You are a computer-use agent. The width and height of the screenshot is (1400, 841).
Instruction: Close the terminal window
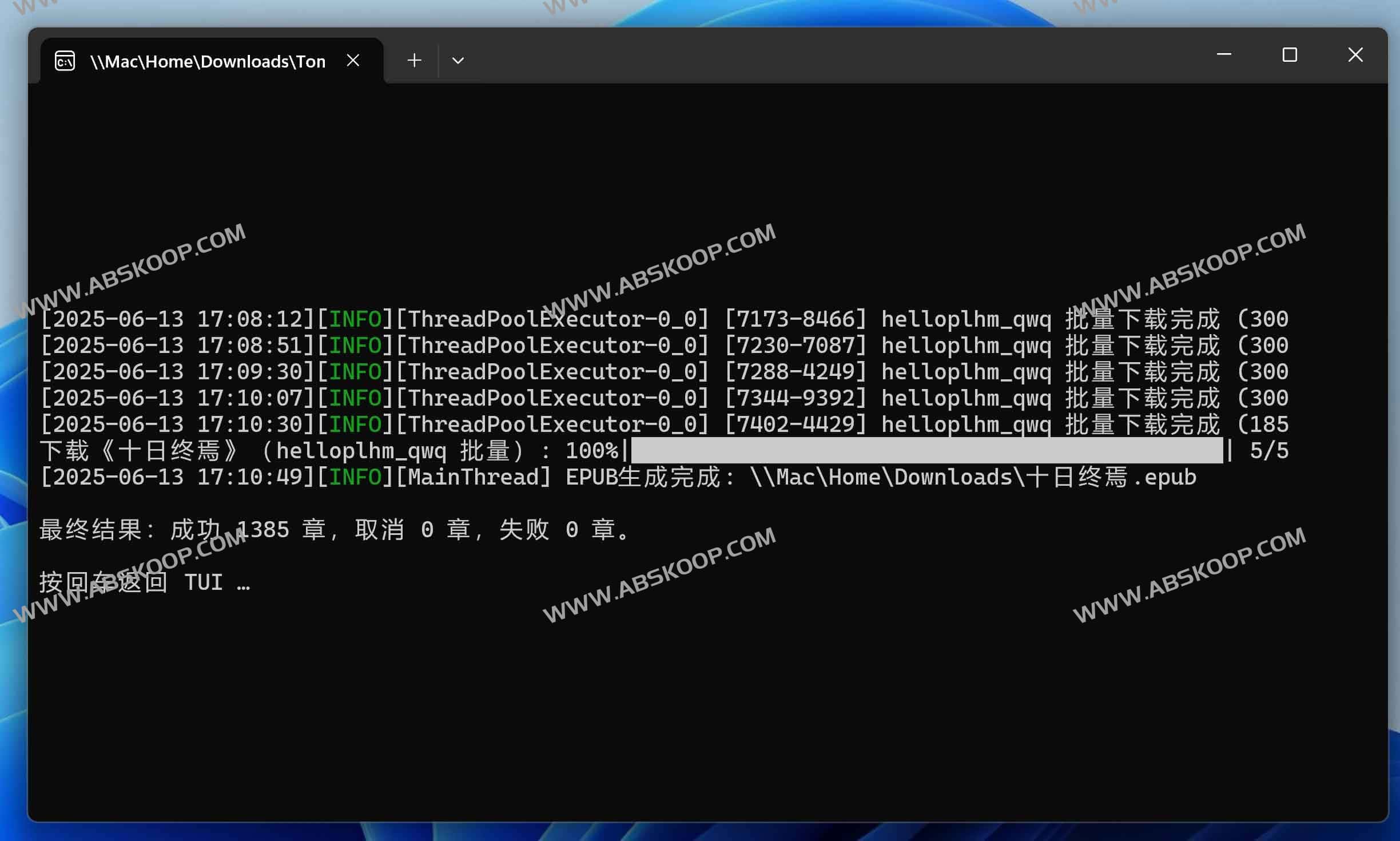point(1355,55)
